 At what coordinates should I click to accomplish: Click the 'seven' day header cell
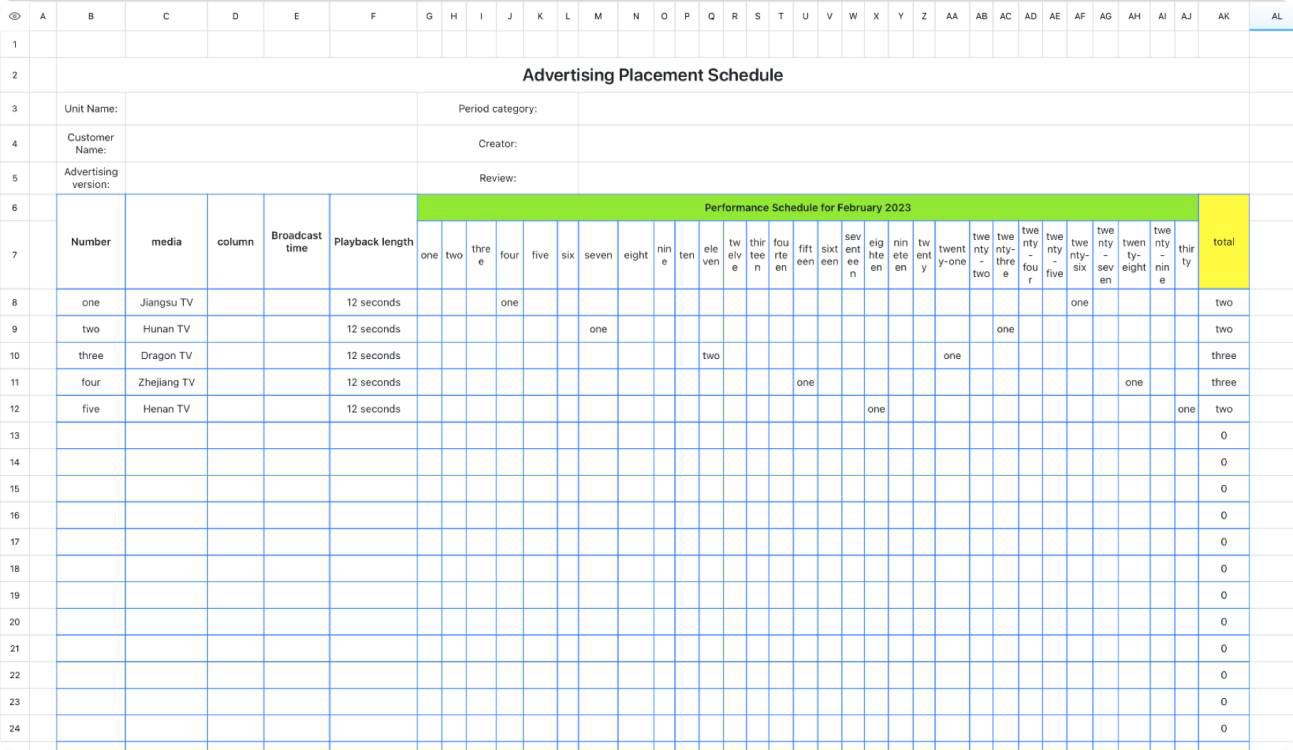598,255
